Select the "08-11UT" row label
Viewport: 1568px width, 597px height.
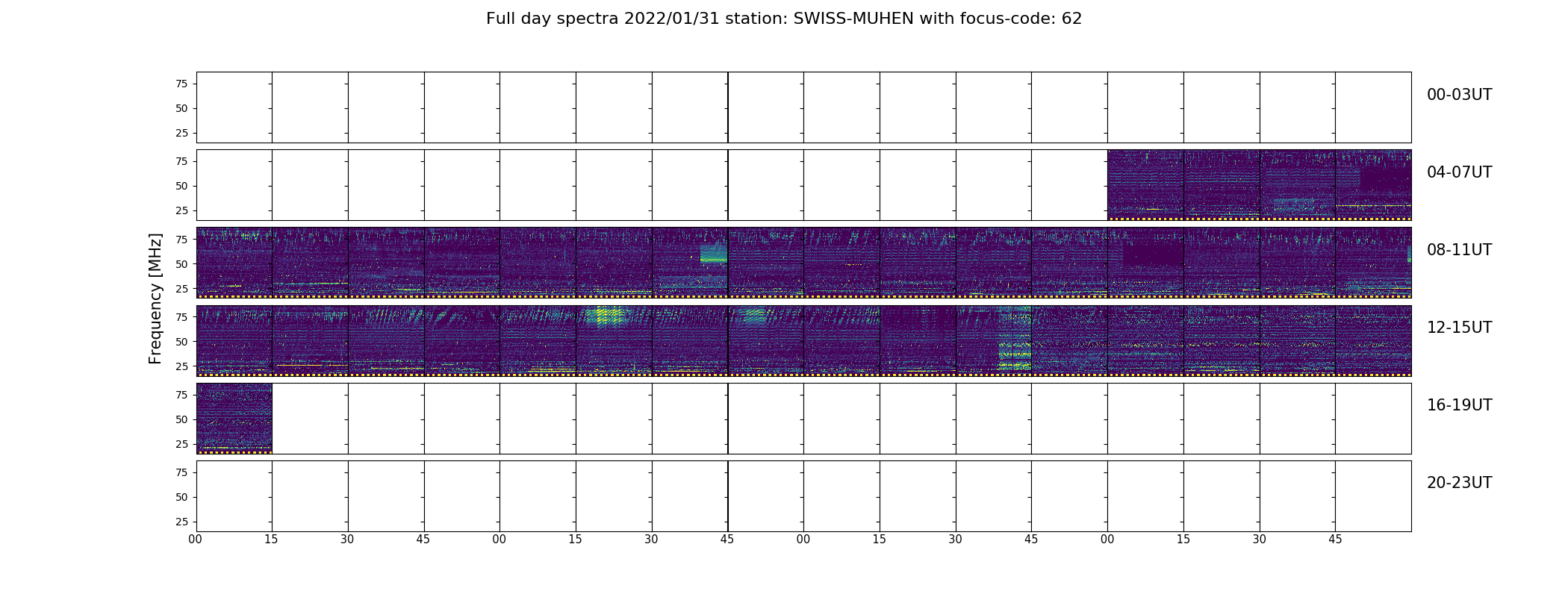[1459, 250]
